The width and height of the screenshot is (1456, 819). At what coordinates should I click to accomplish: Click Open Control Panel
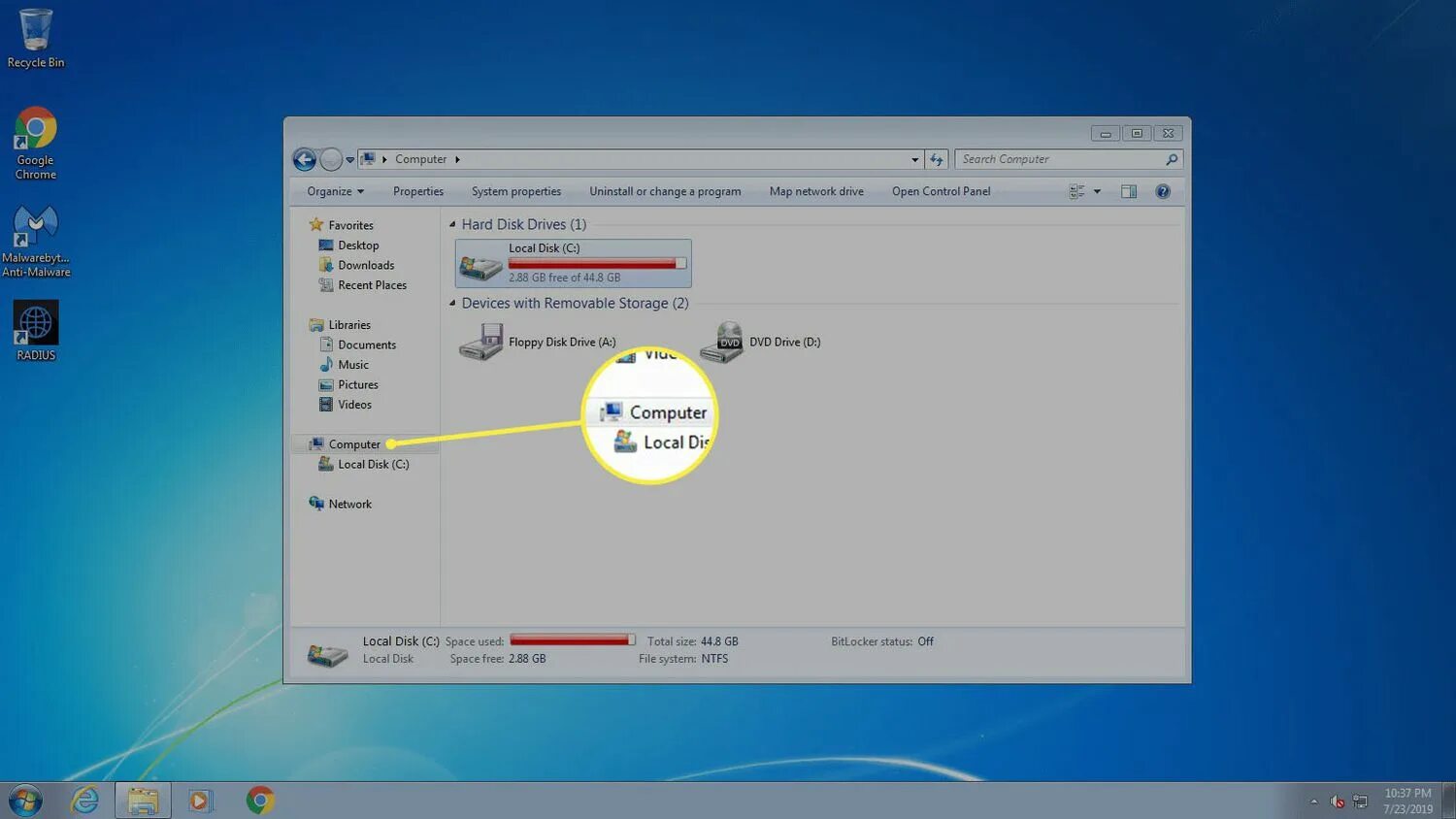pos(942,191)
